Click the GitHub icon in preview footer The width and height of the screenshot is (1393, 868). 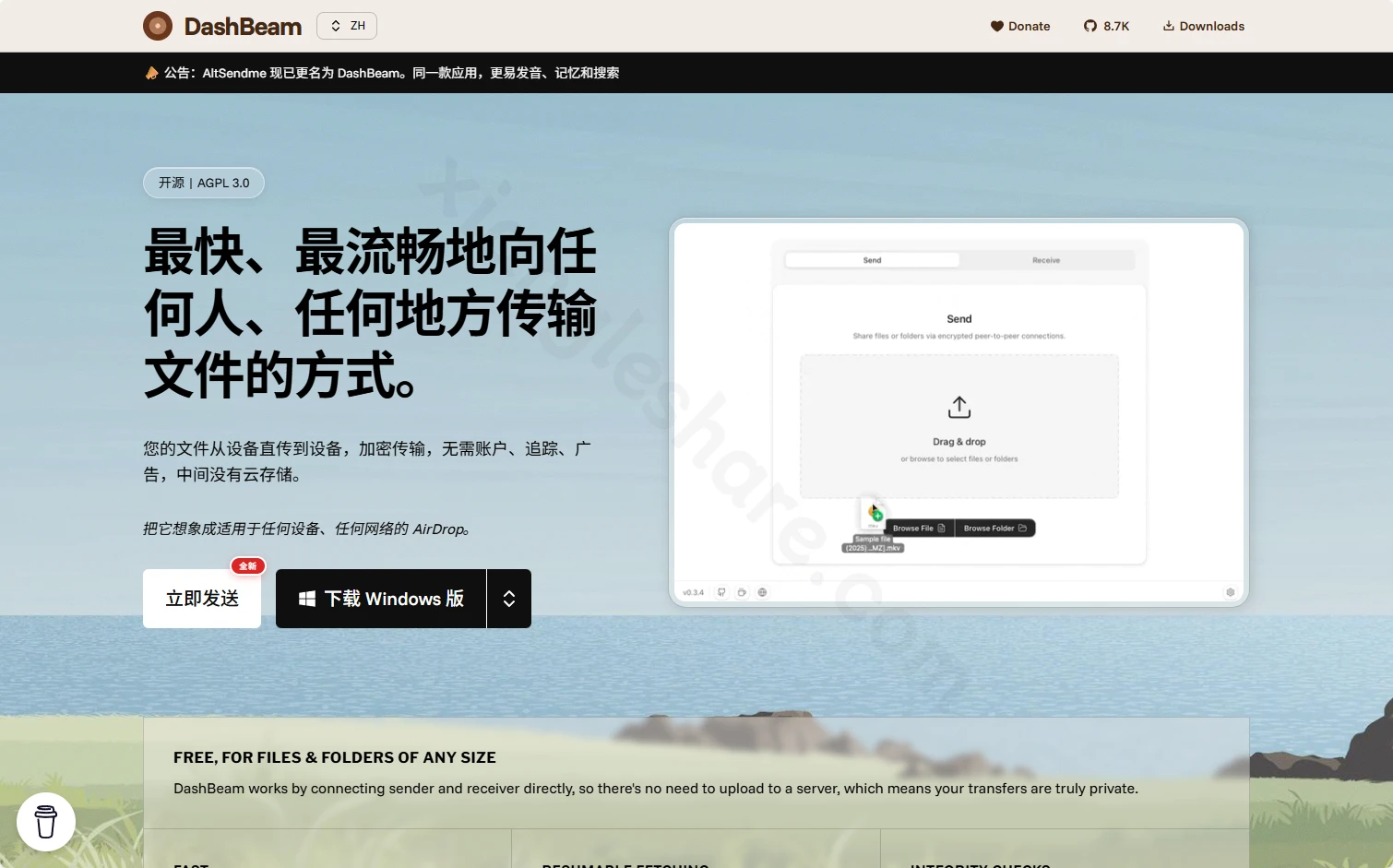click(721, 592)
